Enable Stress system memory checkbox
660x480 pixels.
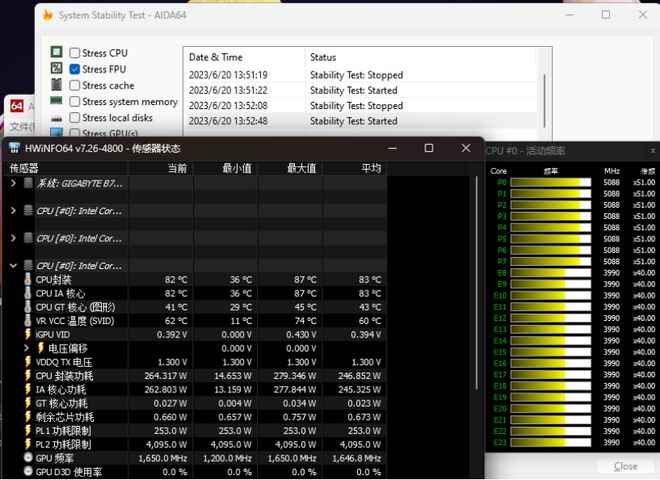75,101
